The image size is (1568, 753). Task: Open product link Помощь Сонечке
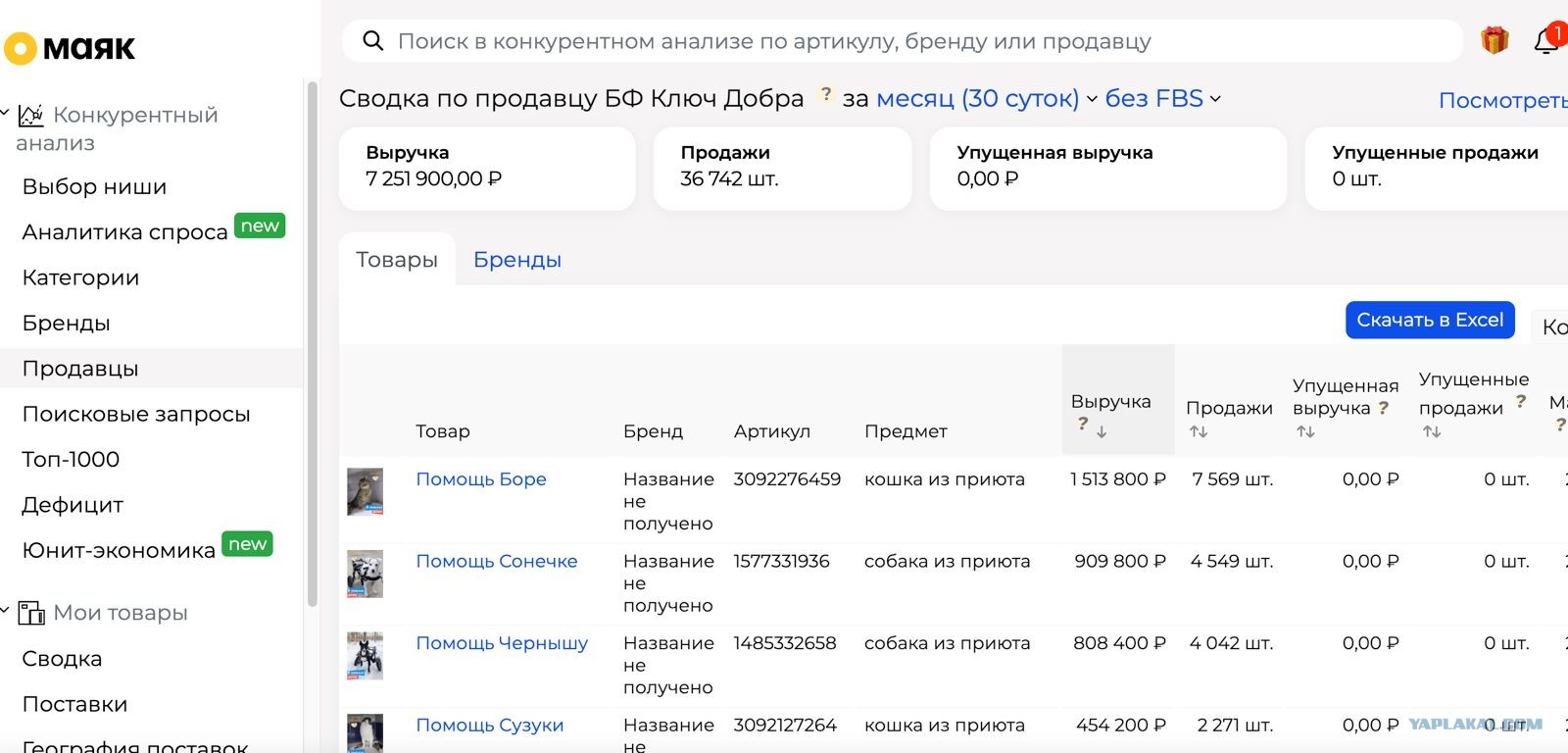click(x=497, y=562)
